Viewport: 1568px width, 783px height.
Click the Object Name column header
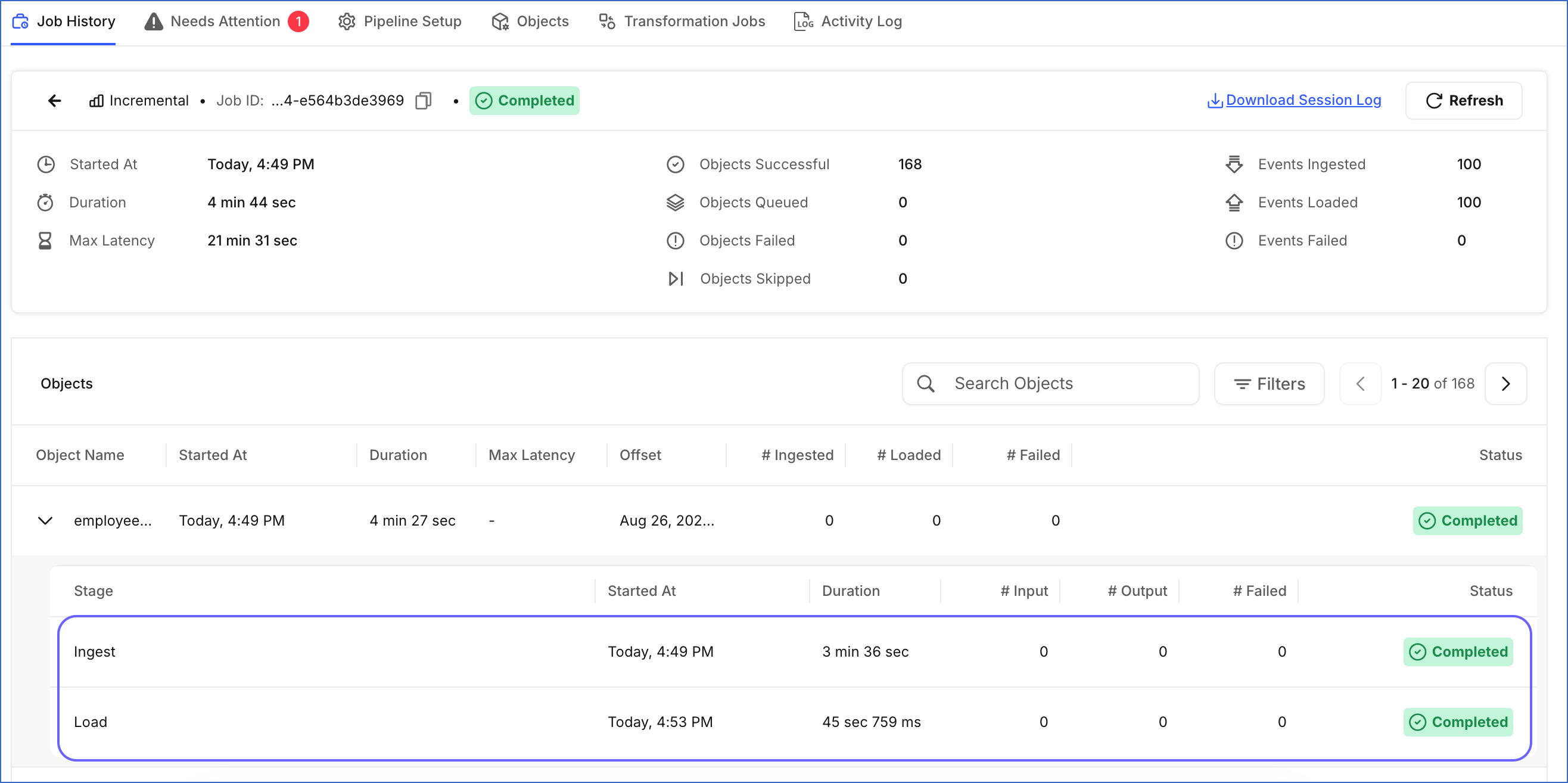pos(80,455)
